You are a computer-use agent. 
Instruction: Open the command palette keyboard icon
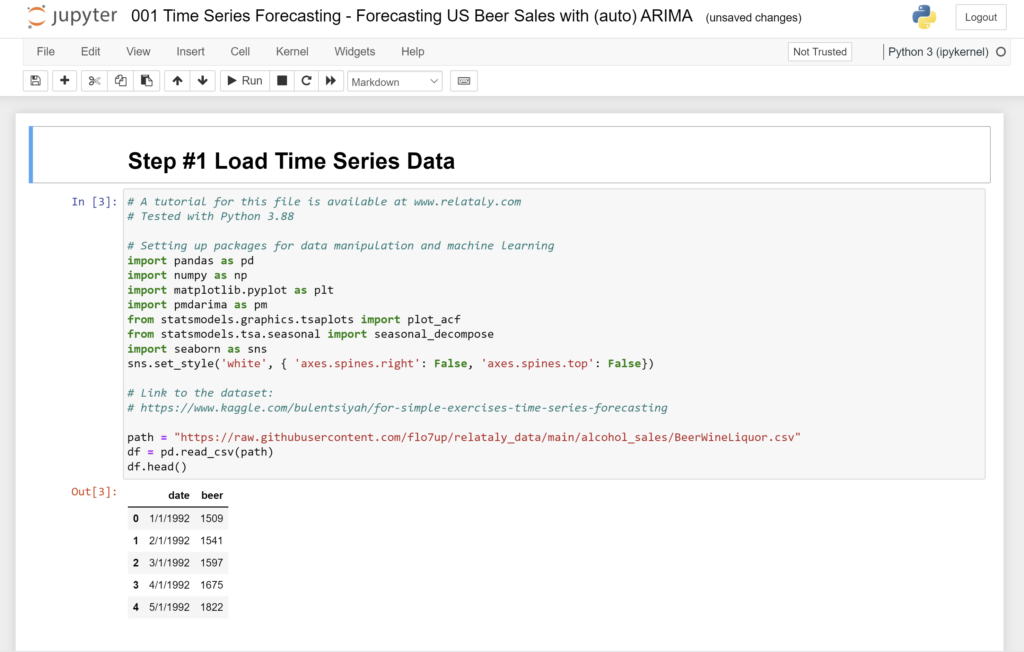pos(464,81)
